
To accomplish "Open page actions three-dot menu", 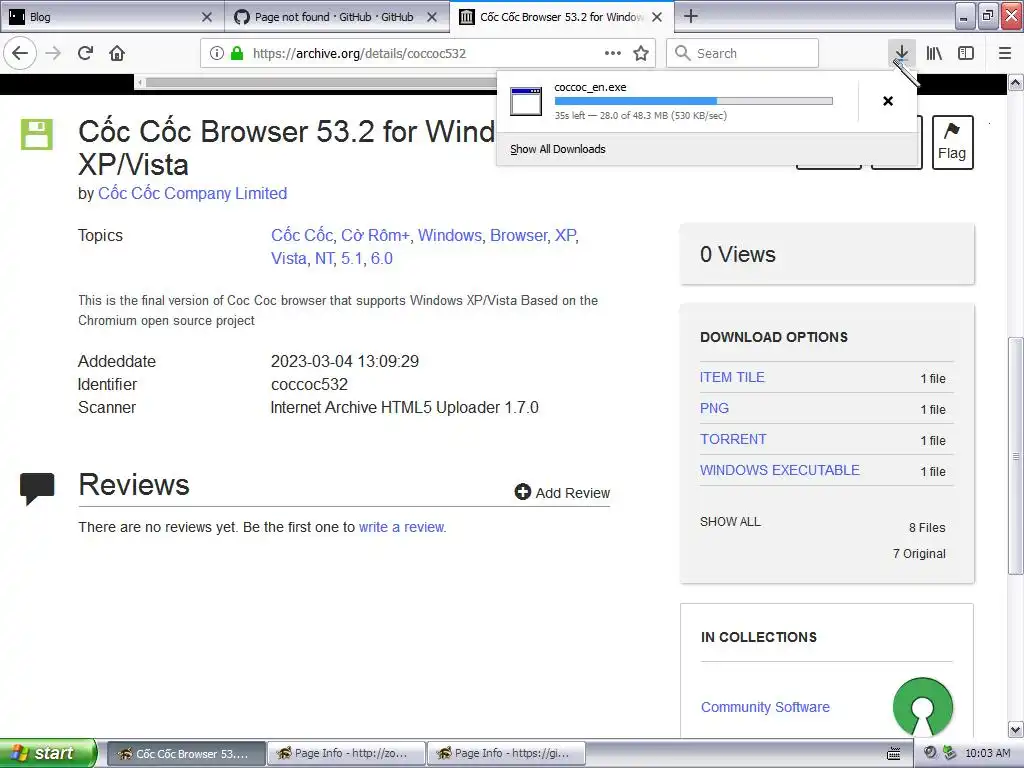I will [613, 53].
